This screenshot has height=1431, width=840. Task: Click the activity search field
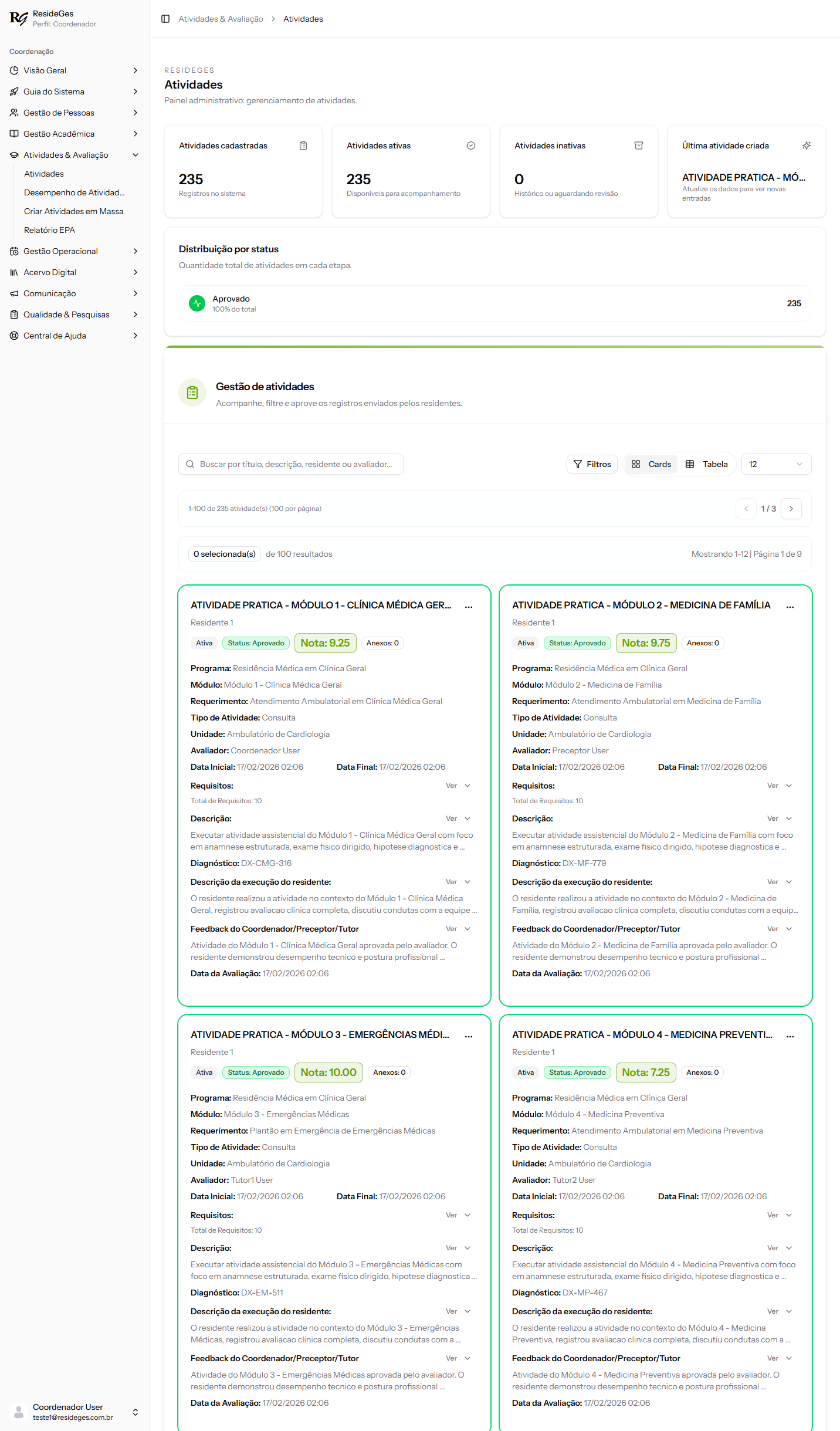[291, 464]
